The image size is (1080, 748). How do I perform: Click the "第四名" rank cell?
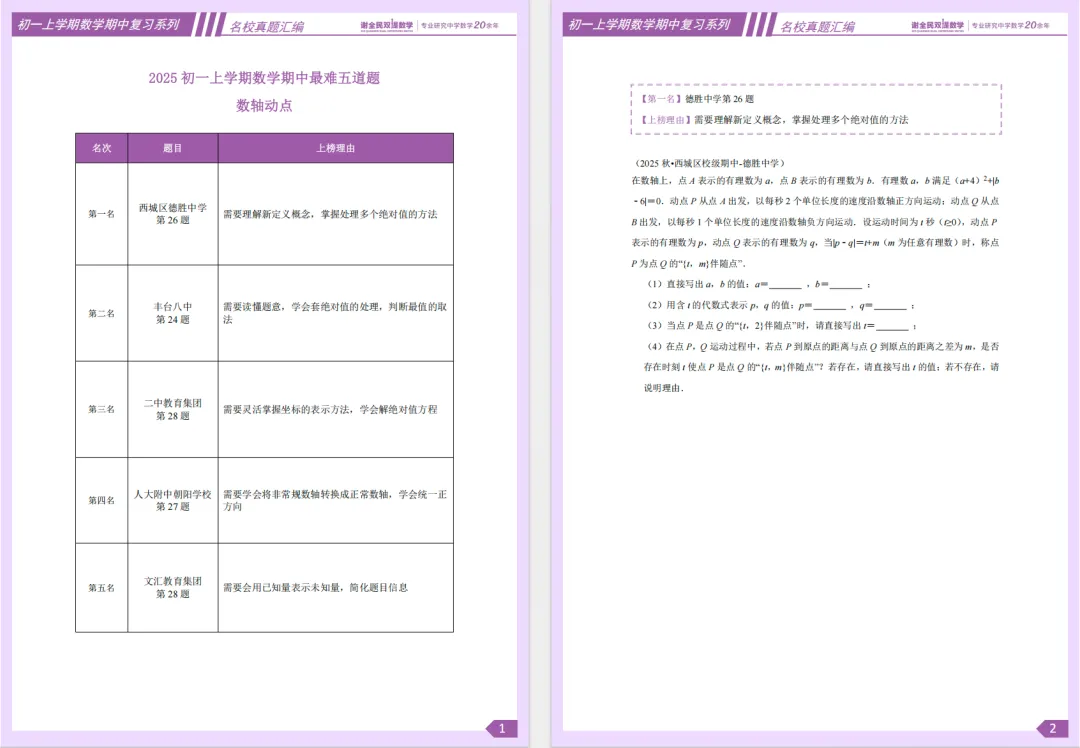coord(102,500)
